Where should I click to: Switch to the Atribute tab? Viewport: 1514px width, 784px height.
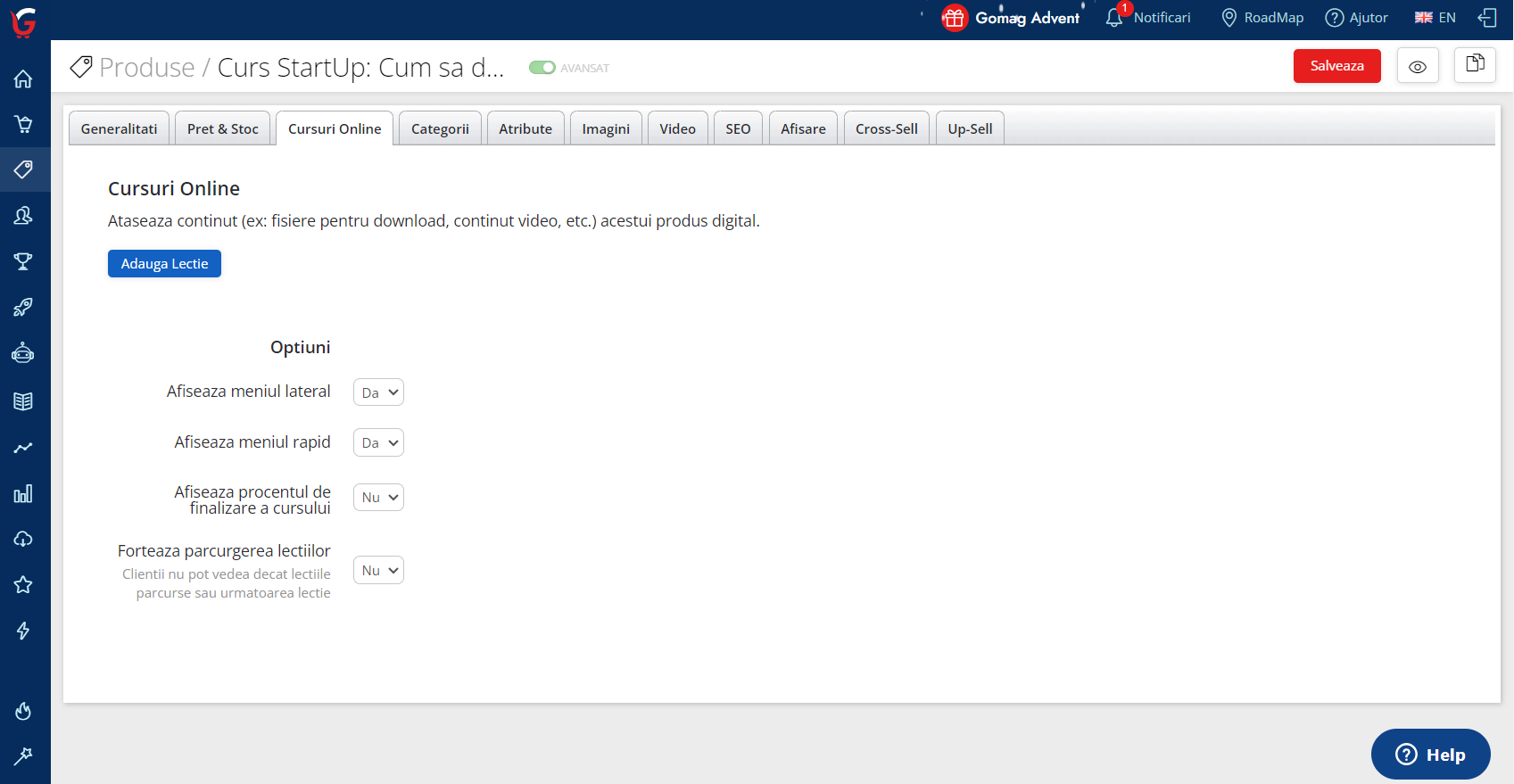(x=525, y=128)
